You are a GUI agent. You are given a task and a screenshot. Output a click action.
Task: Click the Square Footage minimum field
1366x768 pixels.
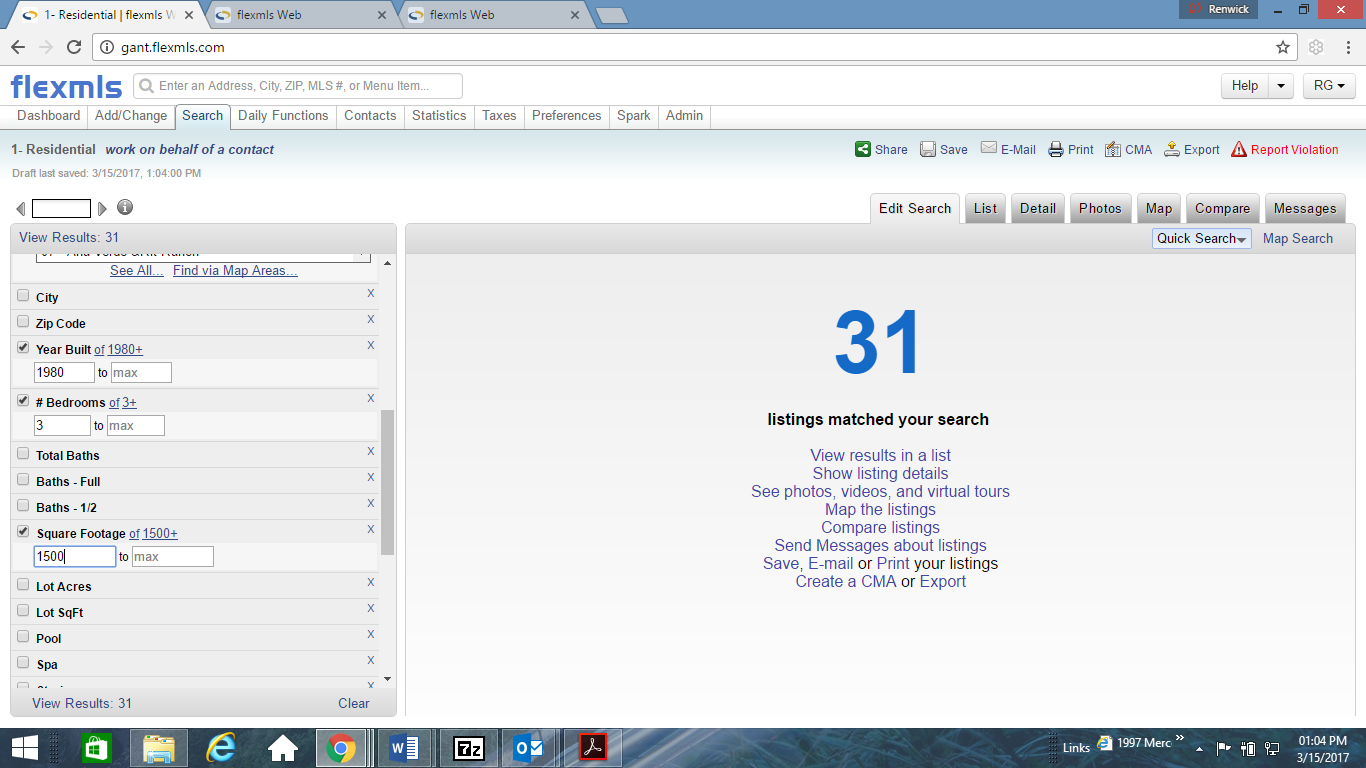[75, 557]
